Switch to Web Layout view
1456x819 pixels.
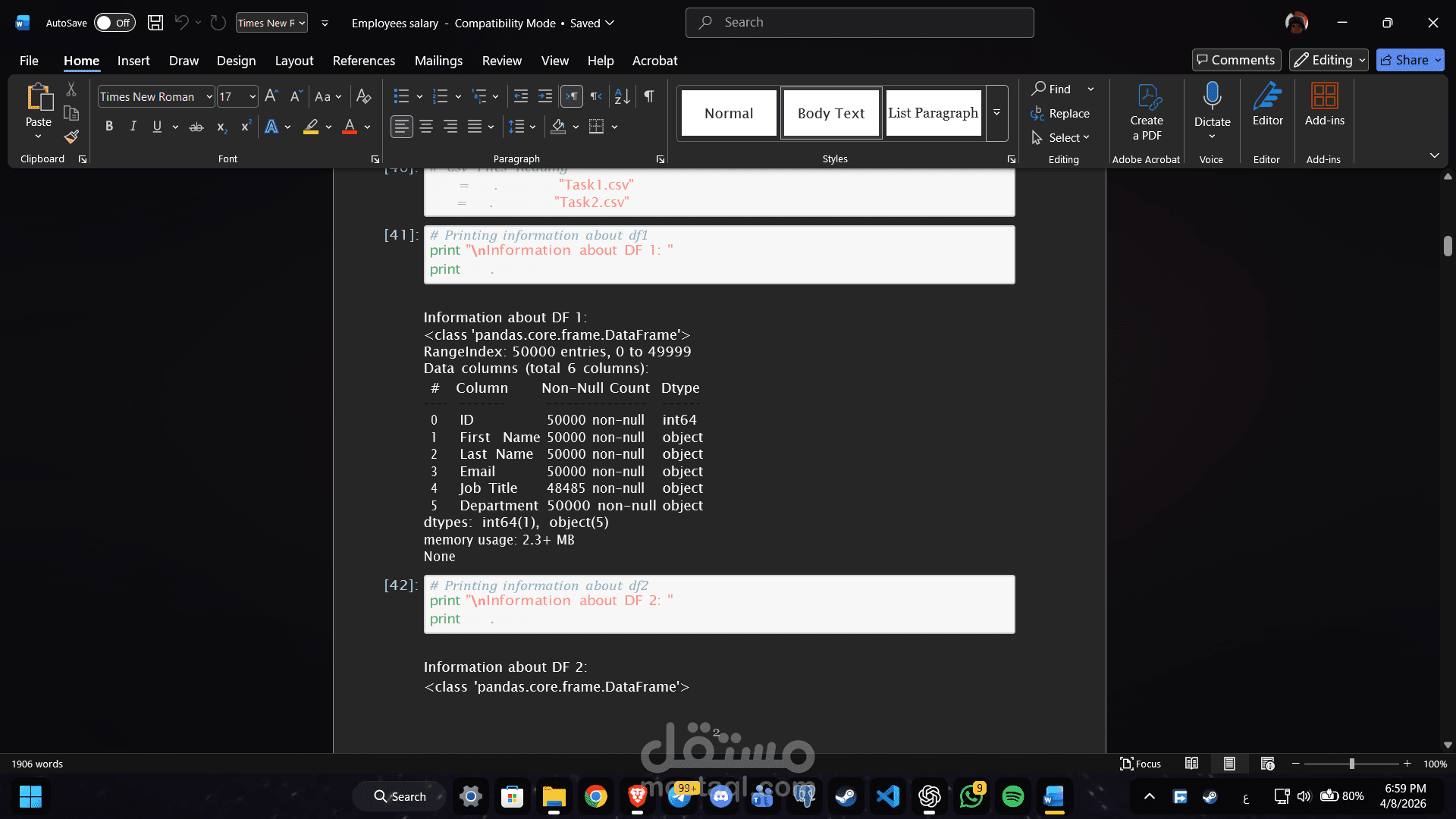(1268, 764)
